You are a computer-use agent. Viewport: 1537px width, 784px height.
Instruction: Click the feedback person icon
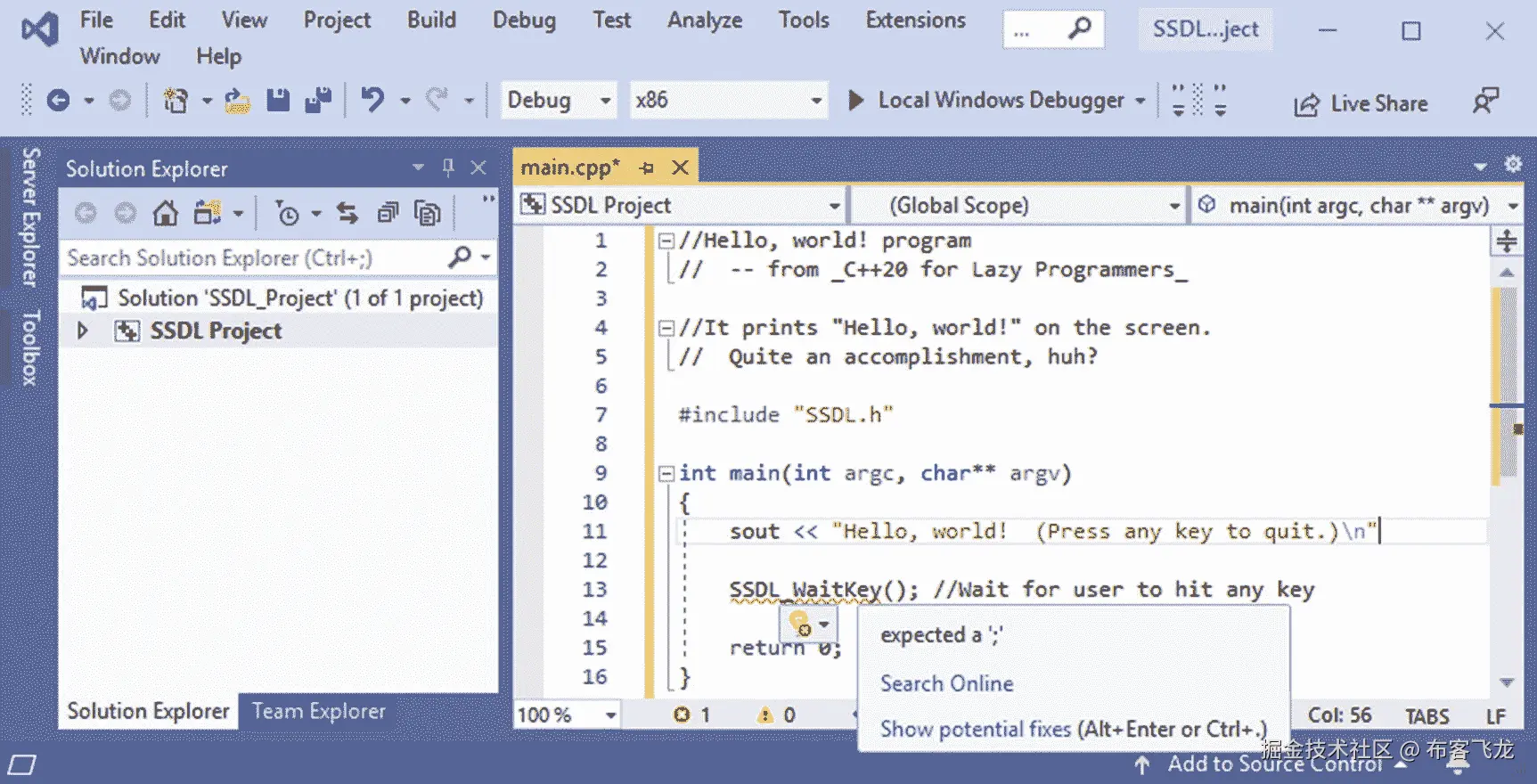1485,101
